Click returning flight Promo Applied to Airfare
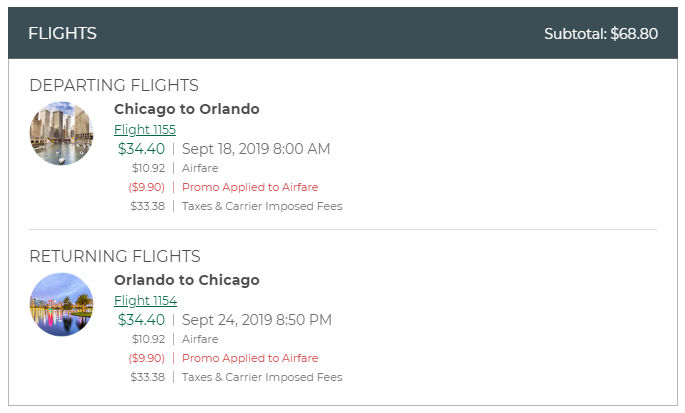 (x=250, y=358)
